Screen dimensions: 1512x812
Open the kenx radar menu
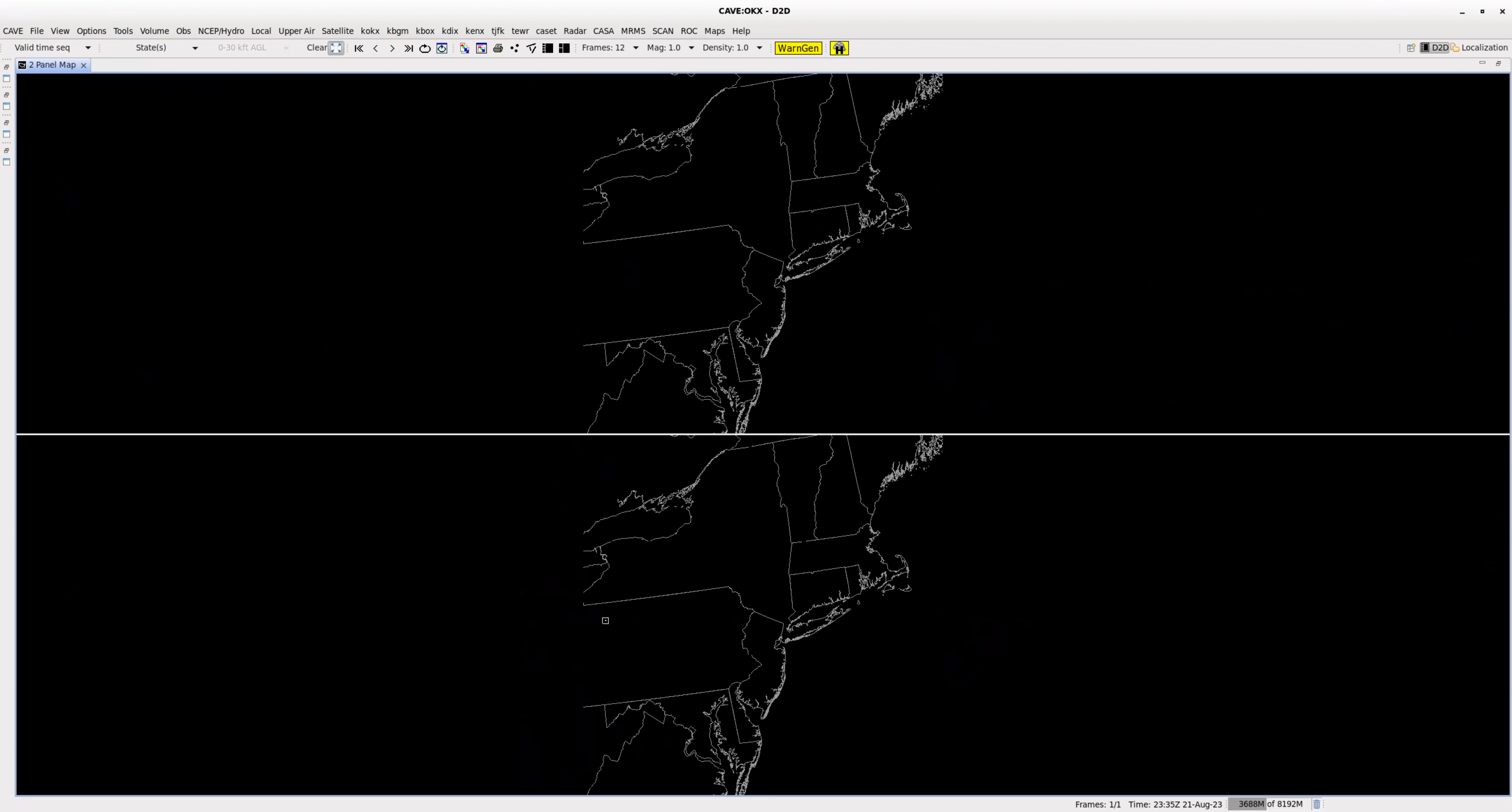474,30
